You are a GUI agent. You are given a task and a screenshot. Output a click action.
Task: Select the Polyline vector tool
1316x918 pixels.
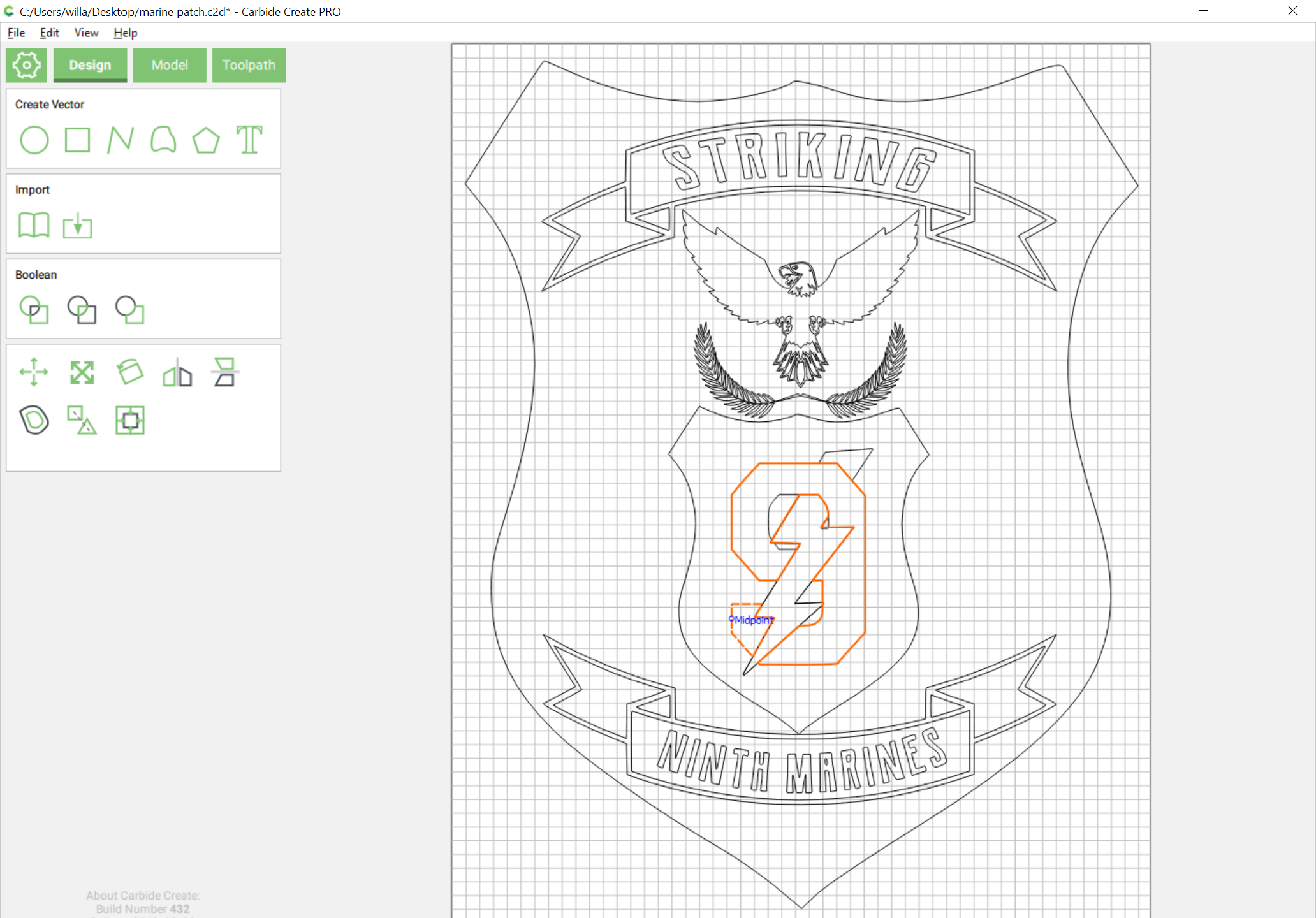click(x=120, y=140)
